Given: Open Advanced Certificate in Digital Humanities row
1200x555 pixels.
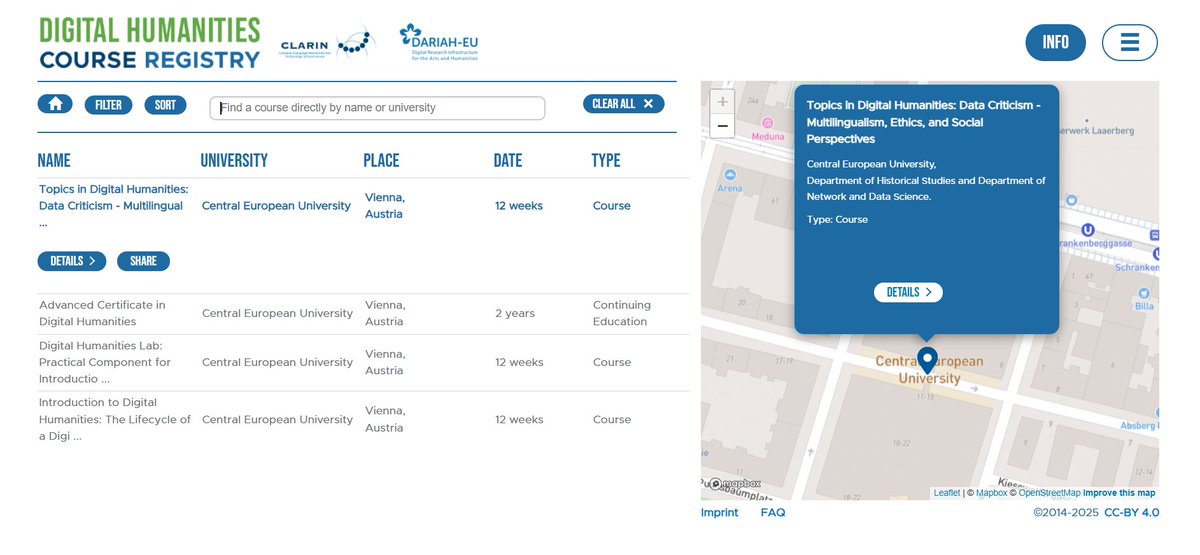Looking at the screenshot, I should point(363,313).
